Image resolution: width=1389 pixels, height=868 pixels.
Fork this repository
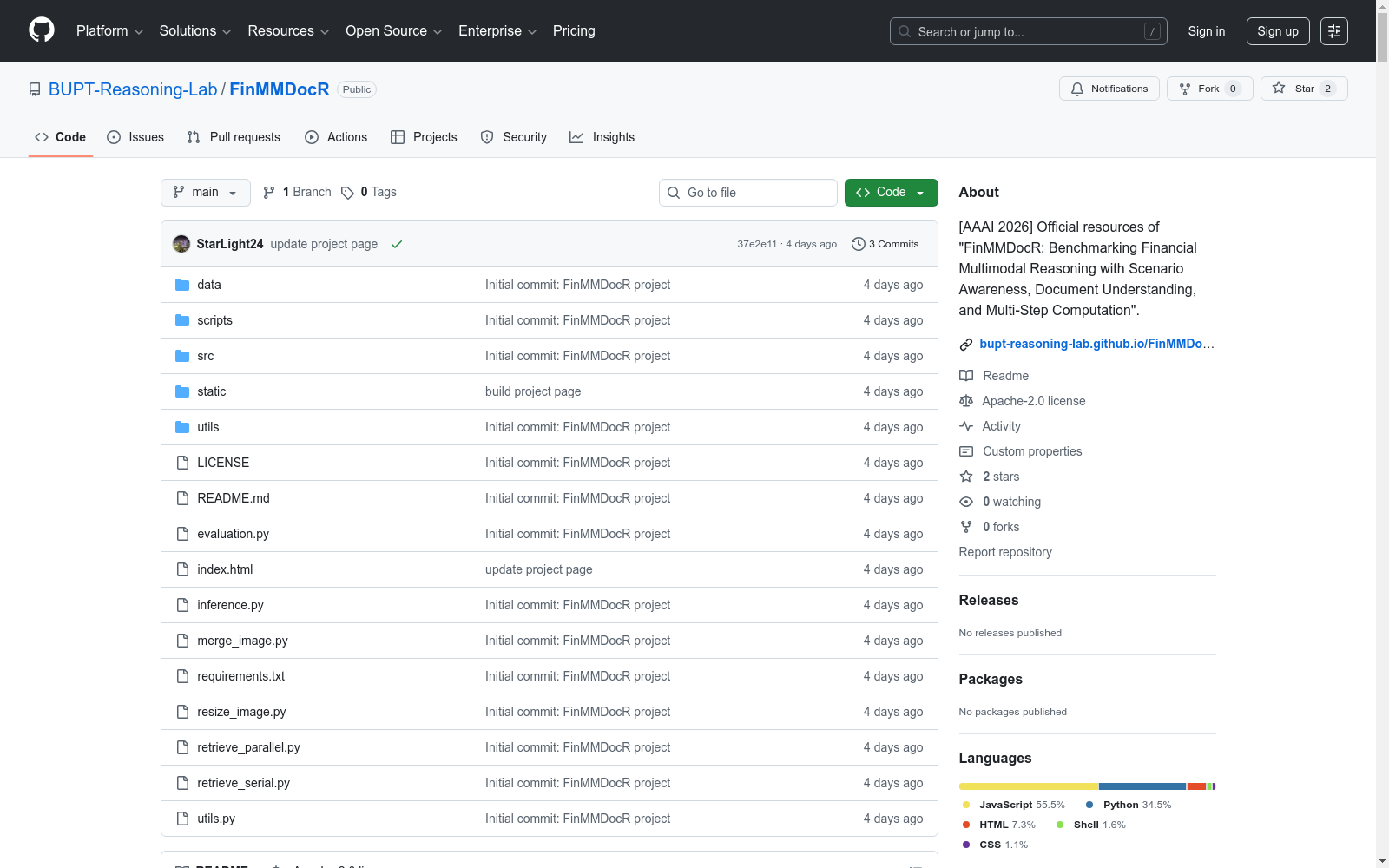(1209, 89)
